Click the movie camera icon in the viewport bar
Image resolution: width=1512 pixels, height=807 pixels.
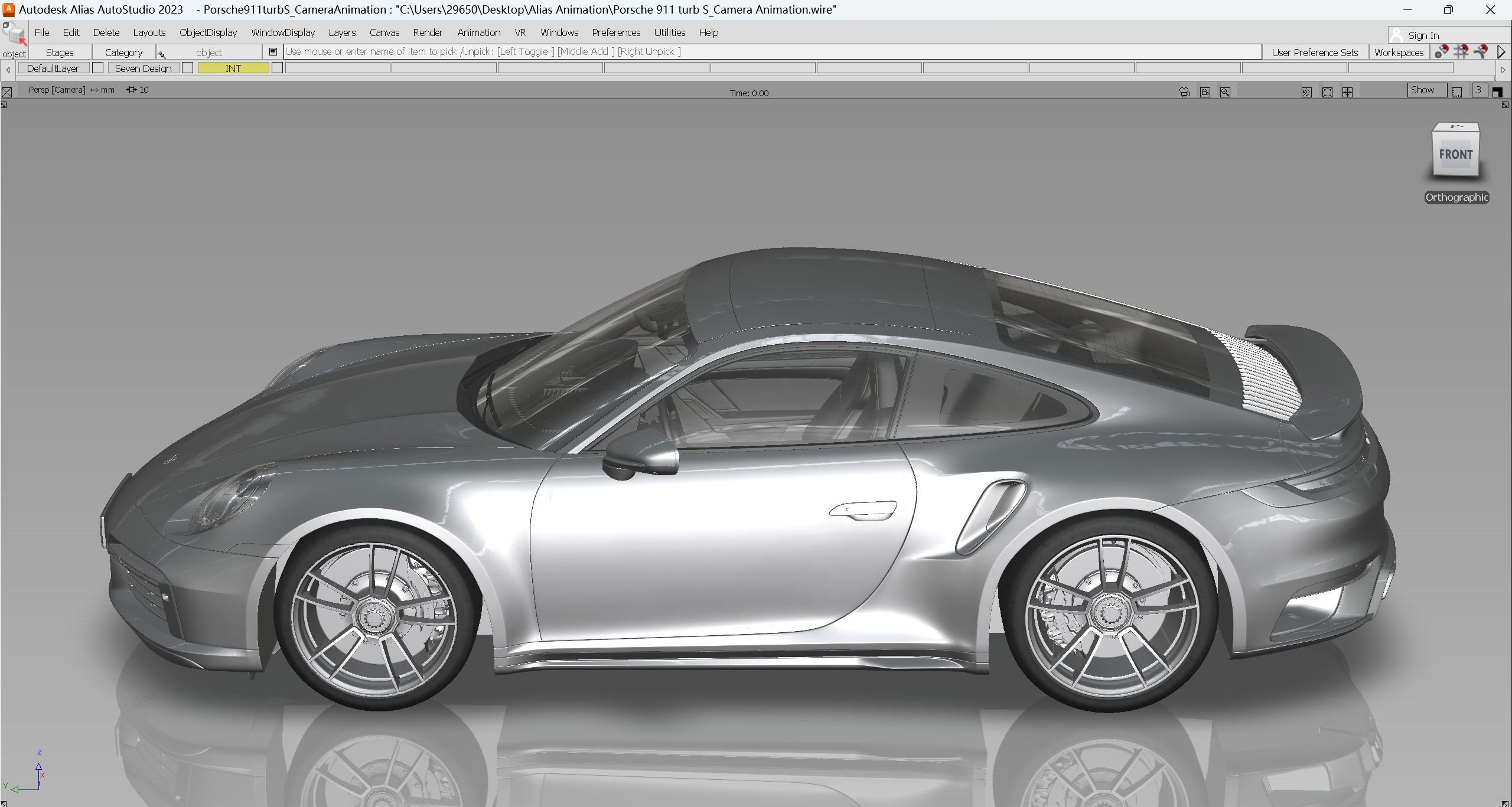1185,92
